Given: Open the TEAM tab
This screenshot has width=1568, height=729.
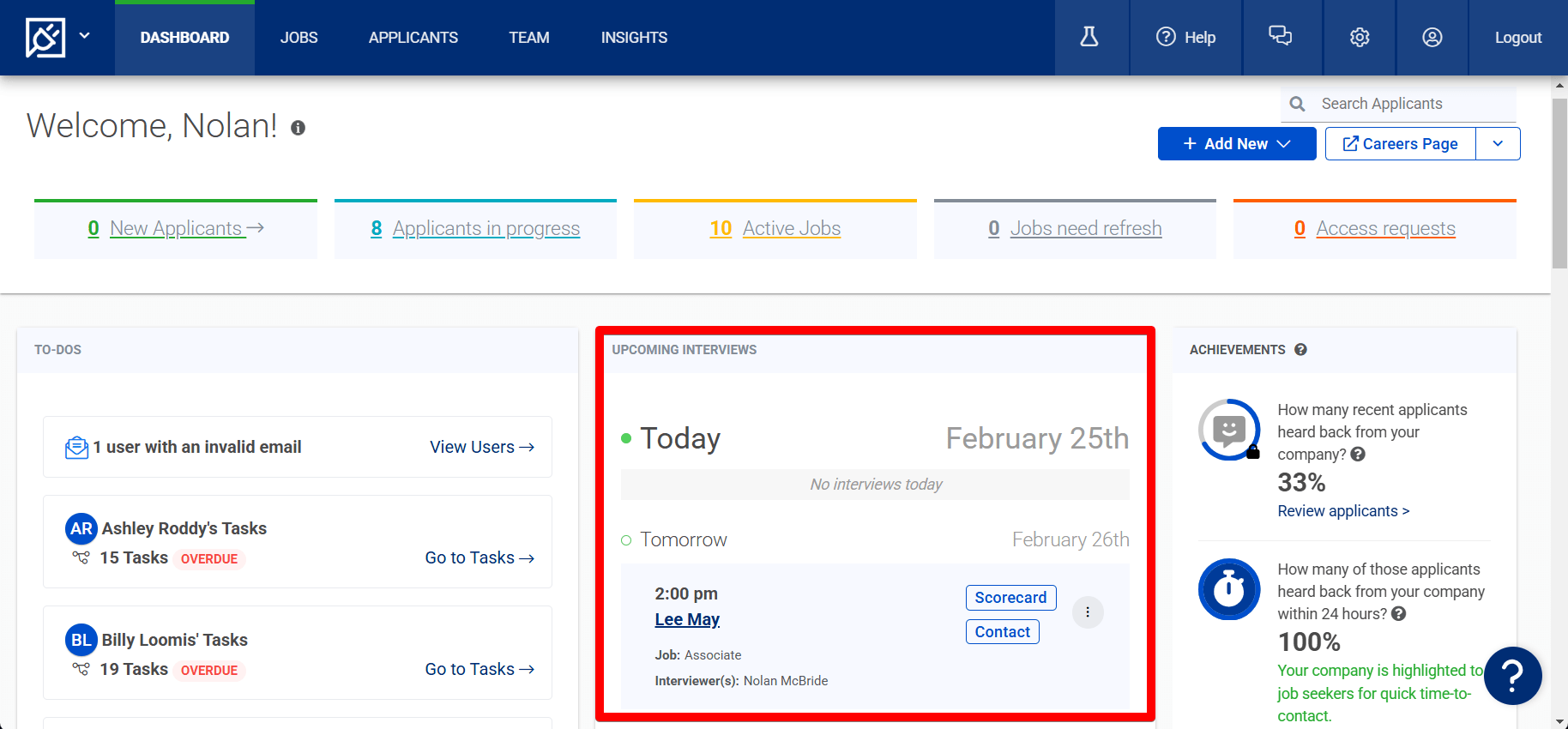Looking at the screenshot, I should (x=529, y=38).
